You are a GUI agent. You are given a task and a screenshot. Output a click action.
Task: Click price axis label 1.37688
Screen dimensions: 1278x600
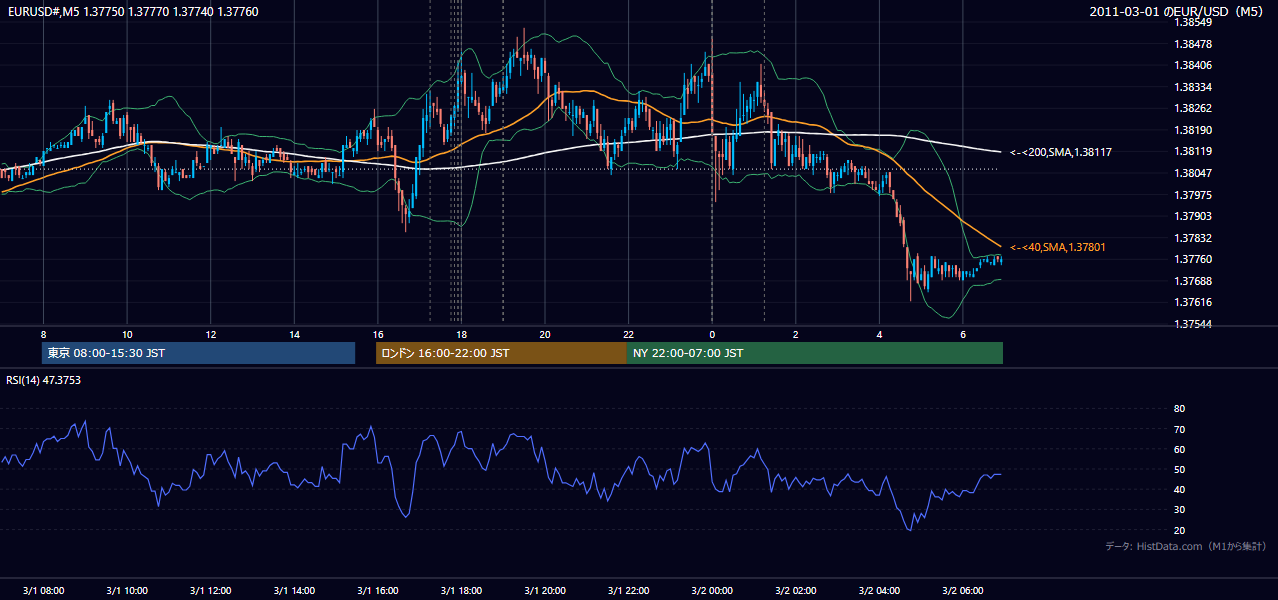click(1194, 281)
